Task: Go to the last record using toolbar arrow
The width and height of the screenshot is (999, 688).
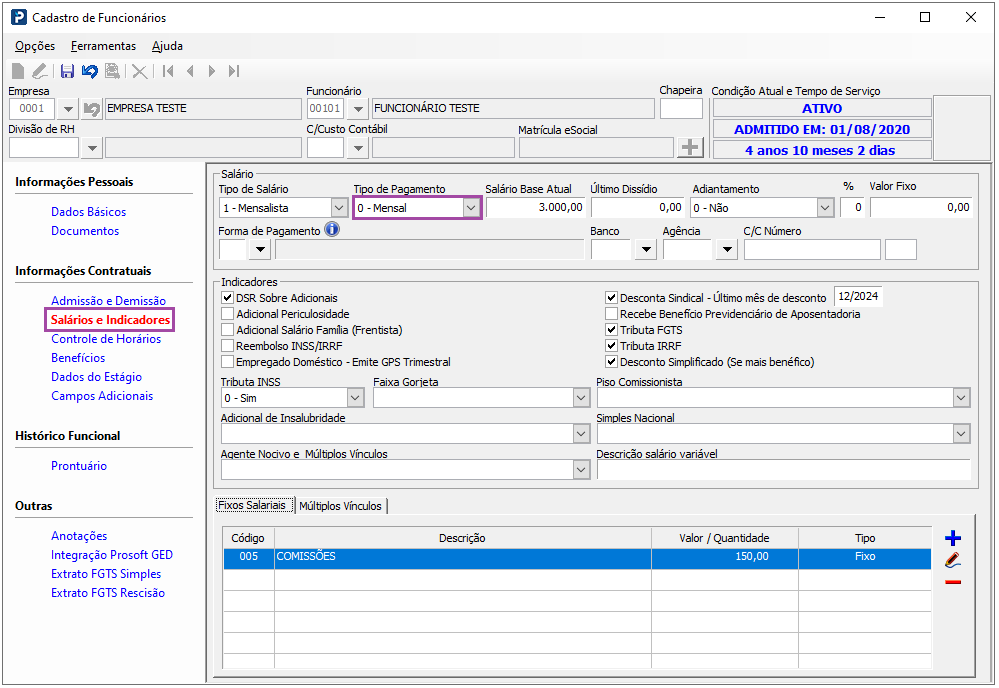Action: pos(234,71)
